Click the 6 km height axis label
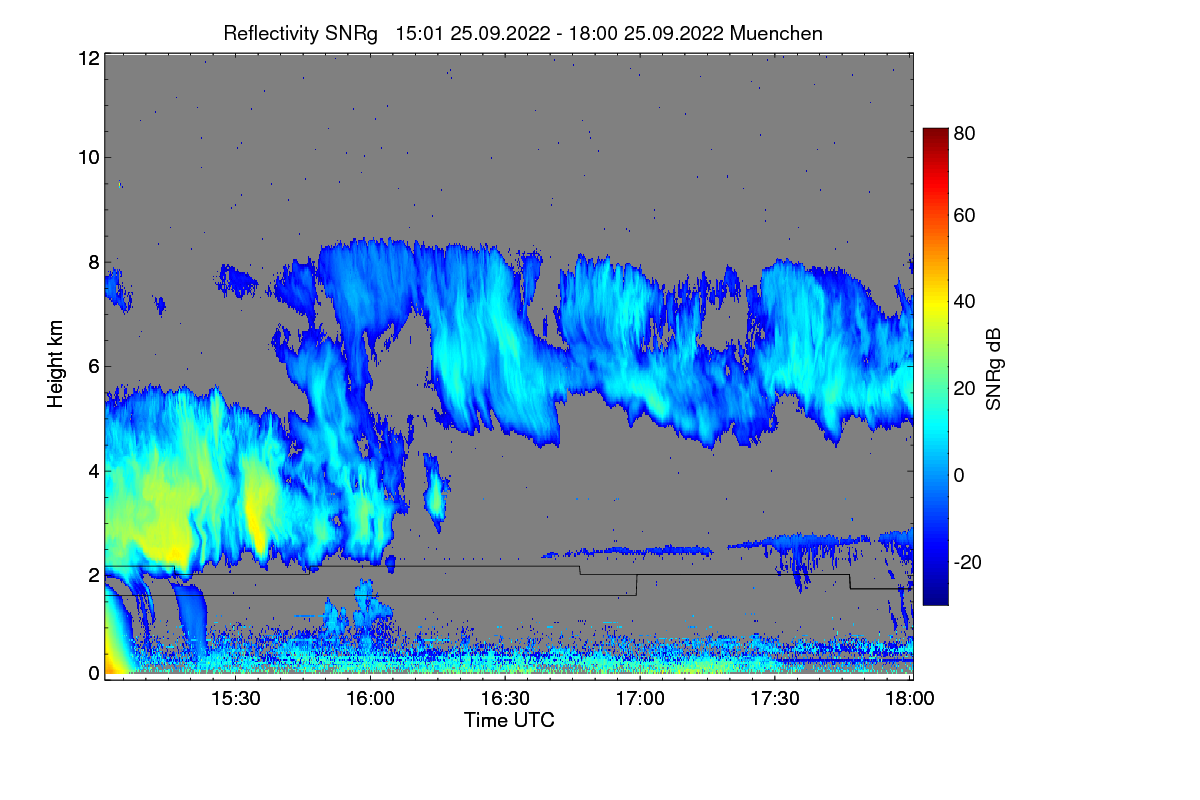 point(93,366)
